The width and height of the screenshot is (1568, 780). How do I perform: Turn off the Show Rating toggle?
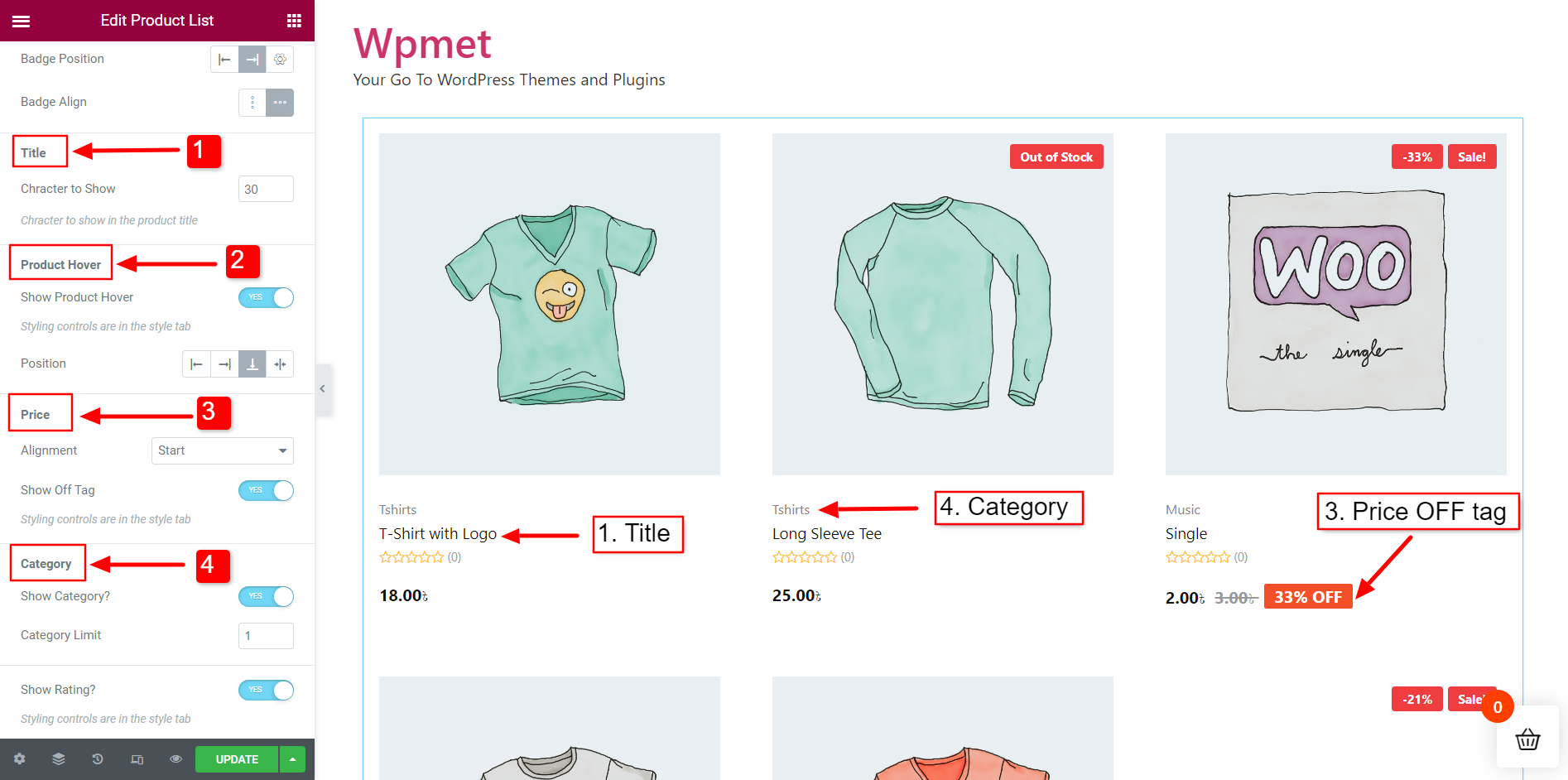click(x=266, y=690)
